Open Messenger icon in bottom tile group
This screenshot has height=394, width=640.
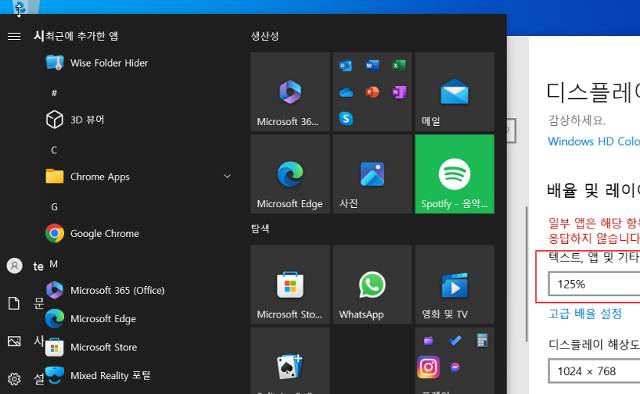coord(455,367)
